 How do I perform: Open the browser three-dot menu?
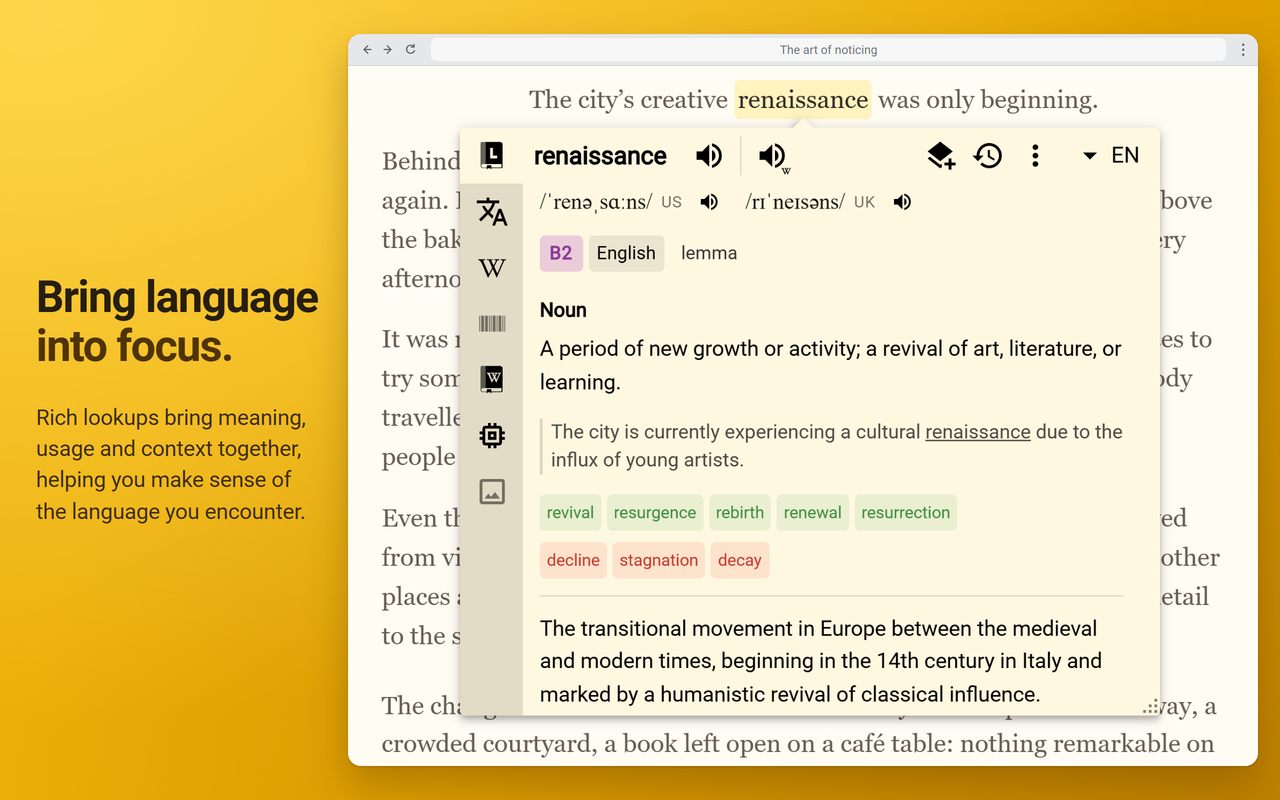pos(1243,49)
